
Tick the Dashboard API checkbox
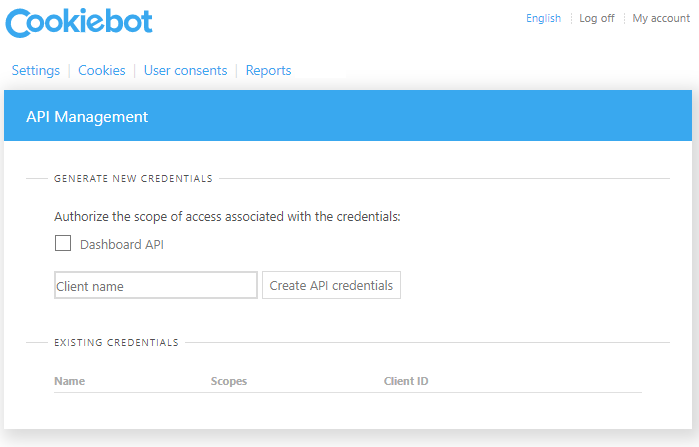(x=63, y=243)
